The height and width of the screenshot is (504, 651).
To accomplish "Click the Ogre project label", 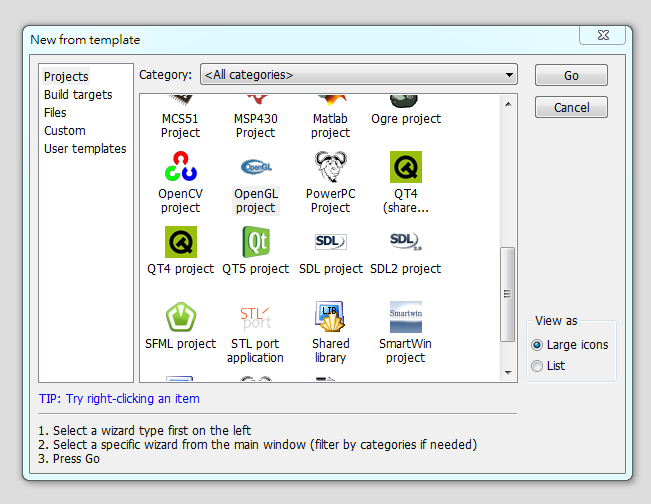I will pyautogui.click(x=406, y=119).
